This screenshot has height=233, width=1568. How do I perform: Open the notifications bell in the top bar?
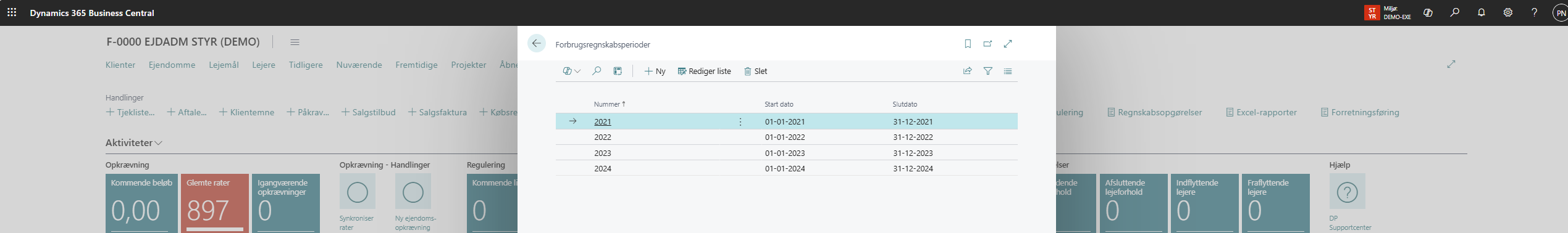(1481, 12)
